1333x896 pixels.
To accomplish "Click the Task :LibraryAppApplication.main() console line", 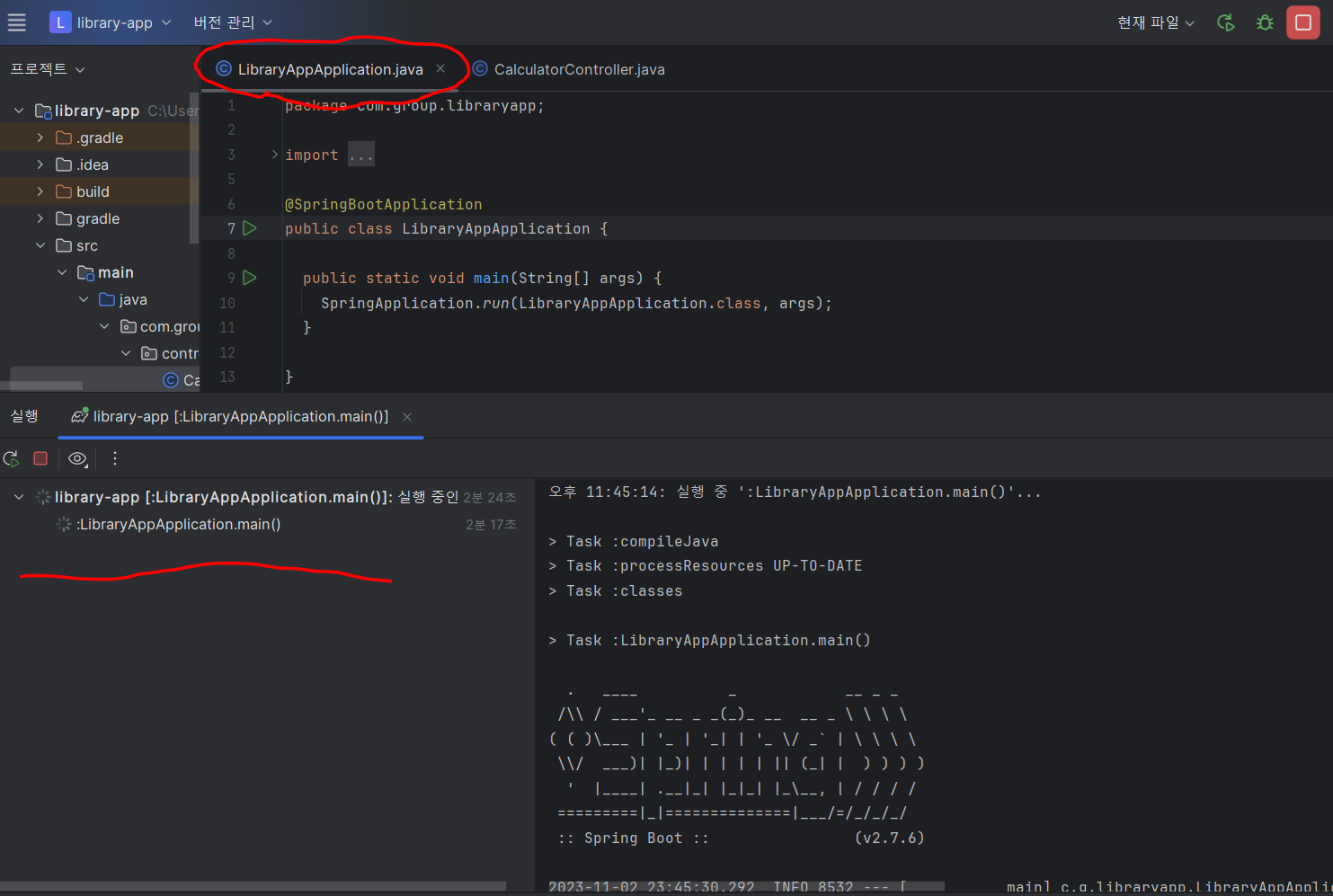I will 709,640.
